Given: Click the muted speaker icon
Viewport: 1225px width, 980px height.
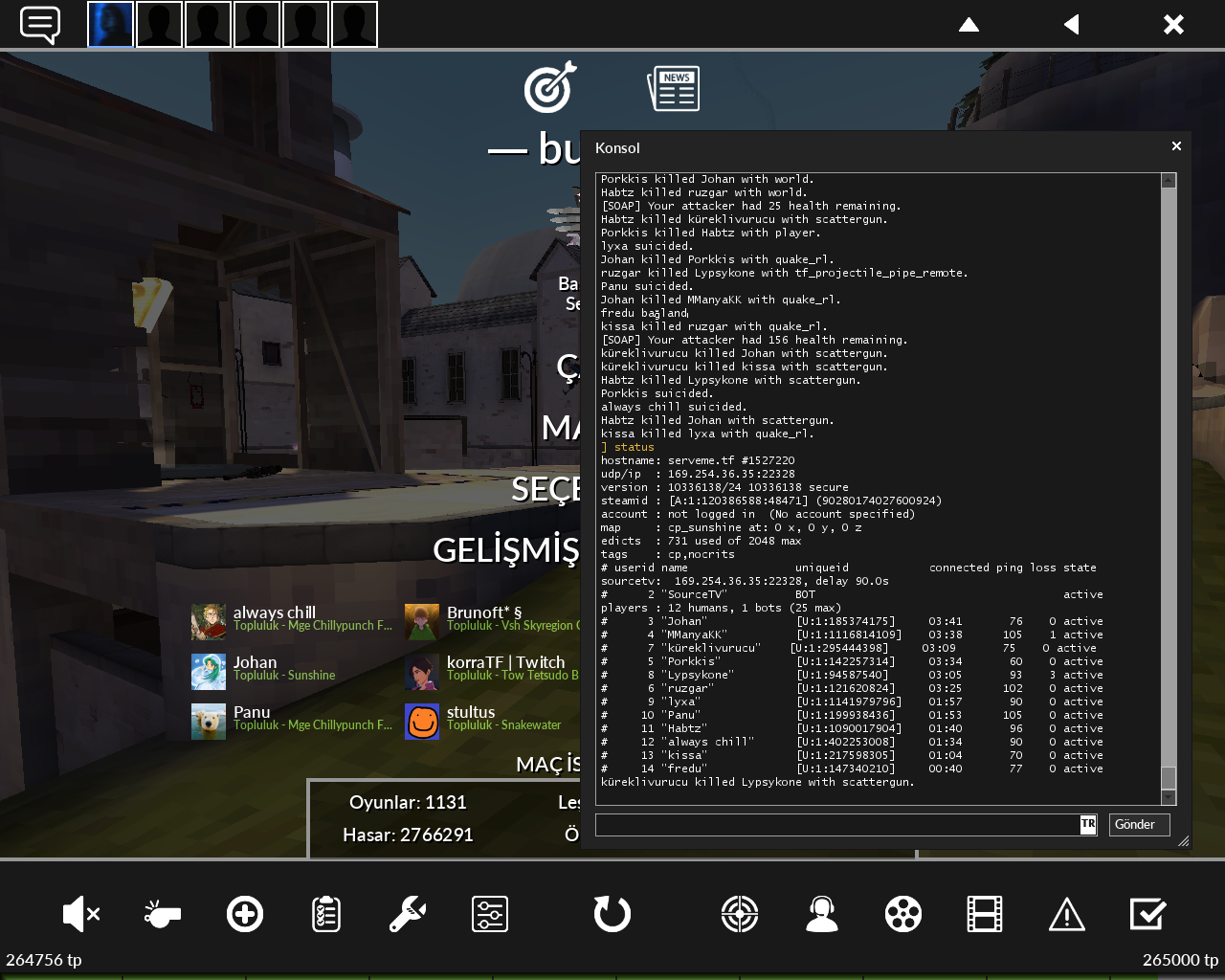Looking at the screenshot, I should (x=80, y=914).
